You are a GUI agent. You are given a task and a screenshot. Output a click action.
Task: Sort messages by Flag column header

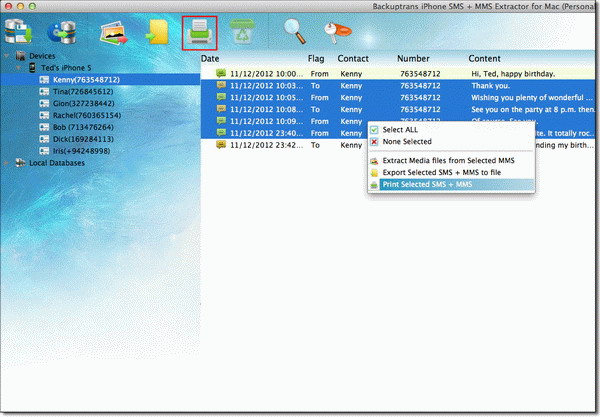point(316,59)
